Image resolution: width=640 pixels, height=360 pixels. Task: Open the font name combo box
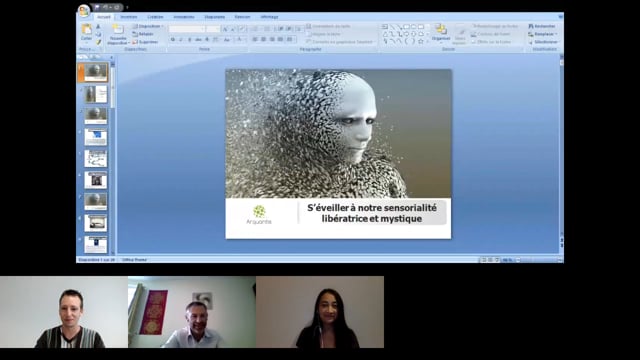click(187, 29)
